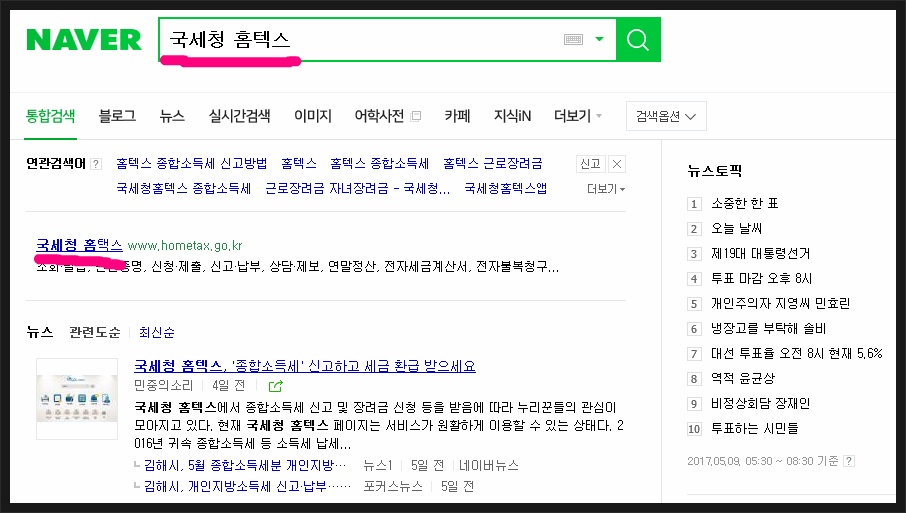Image resolution: width=906 pixels, height=513 pixels.
Task: Open the 검색옵션 dropdown
Action: 666,116
